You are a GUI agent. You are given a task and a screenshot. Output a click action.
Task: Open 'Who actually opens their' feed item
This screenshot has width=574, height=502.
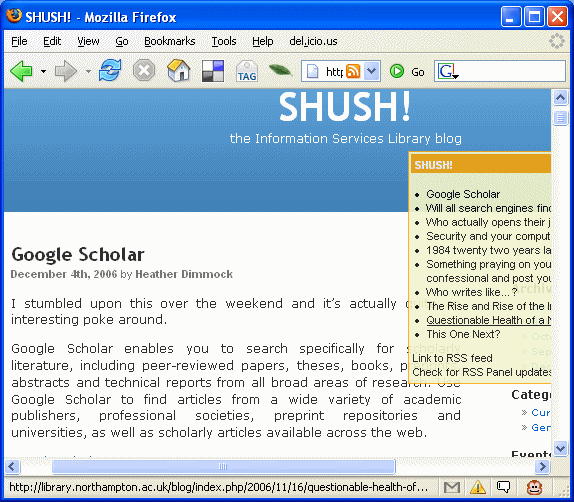[488, 222]
